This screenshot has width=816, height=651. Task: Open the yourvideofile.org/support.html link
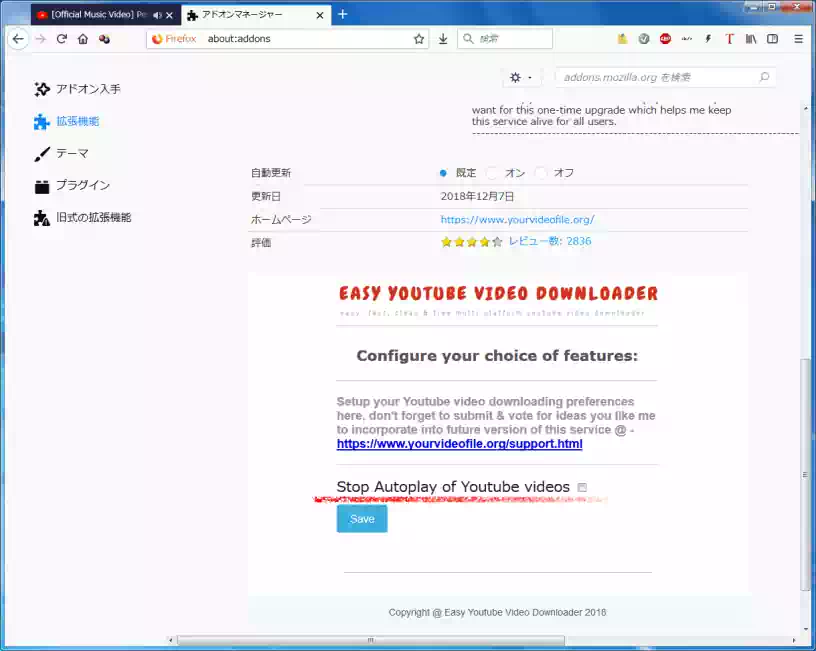pyautogui.click(x=460, y=444)
